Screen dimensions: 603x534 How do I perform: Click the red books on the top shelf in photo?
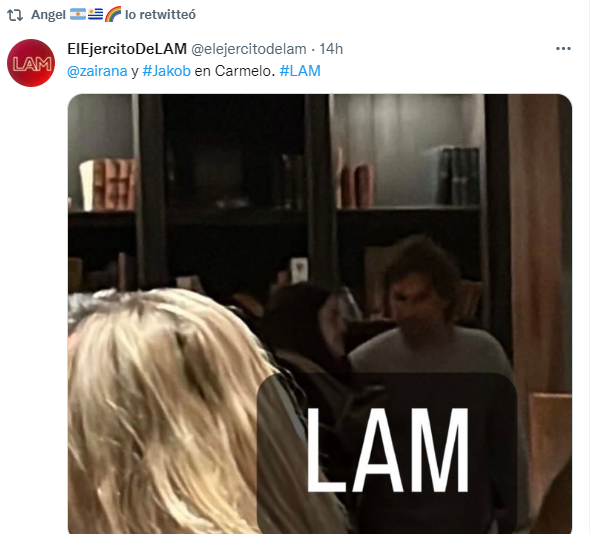click(x=108, y=185)
